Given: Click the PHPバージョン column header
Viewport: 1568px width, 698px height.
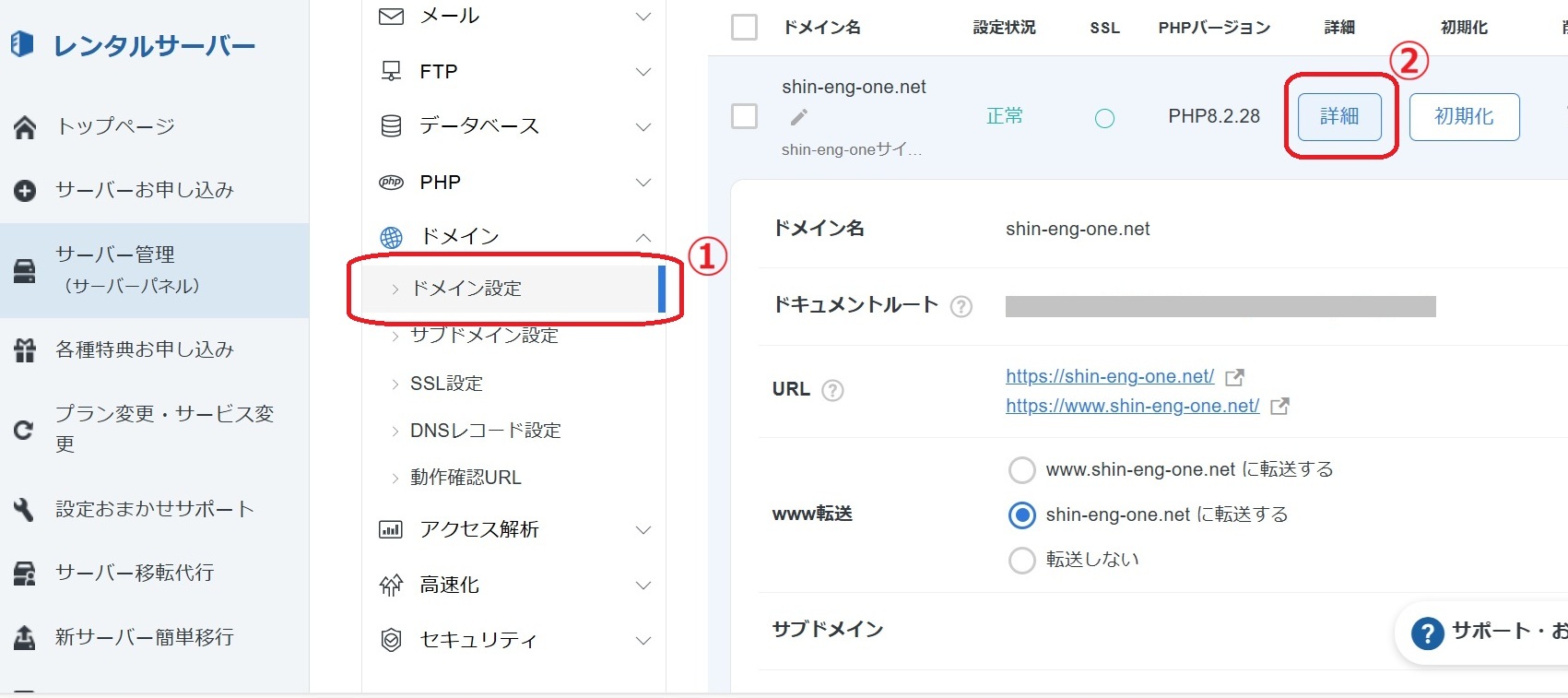Looking at the screenshot, I should (1214, 28).
